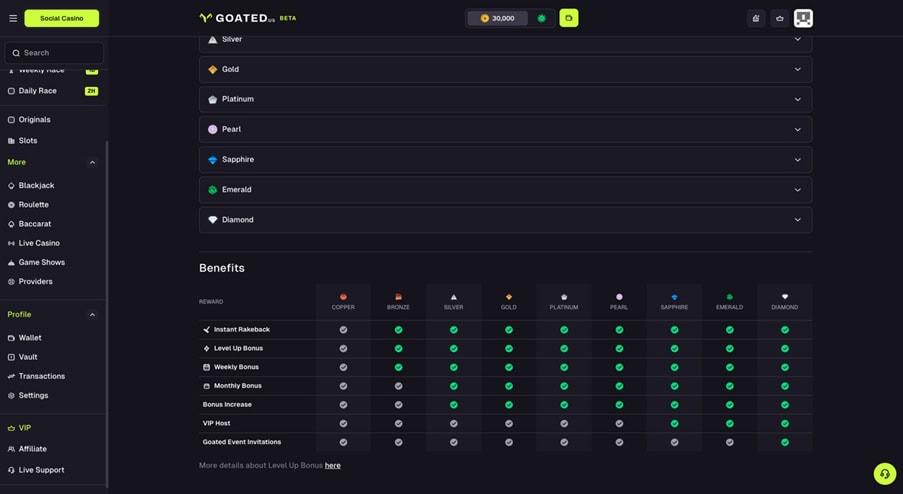Collapse the Profile section in the sidebar
The height and width of the screenshot is (494, 903).
coord(92,315)
